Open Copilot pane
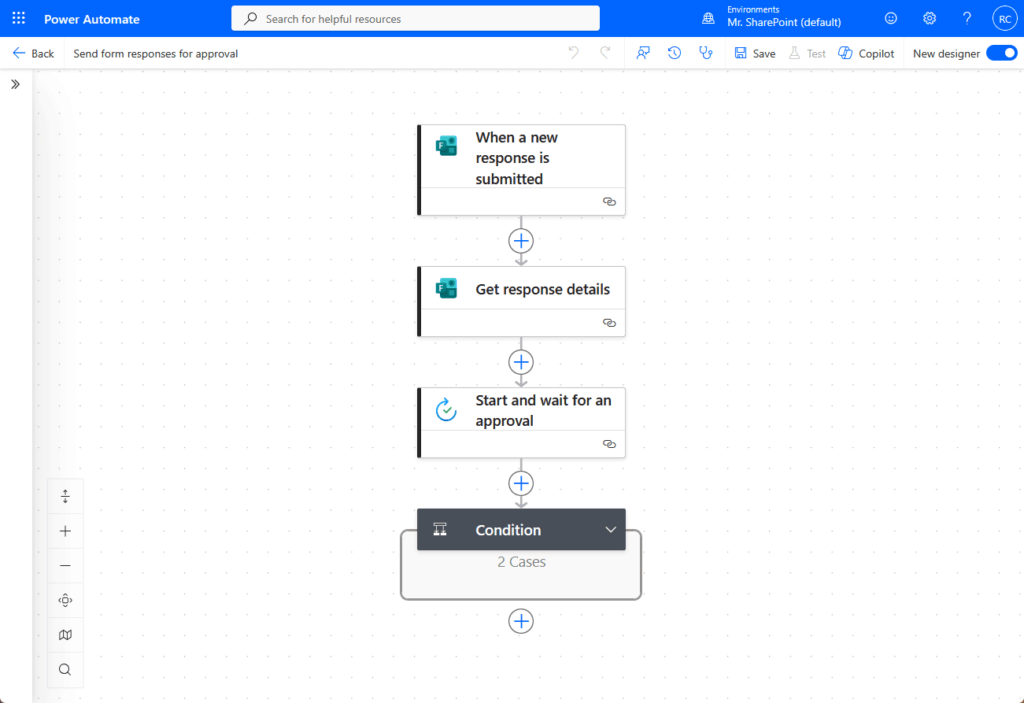The width and height of the screenshot is (1024, 703). 867,54
